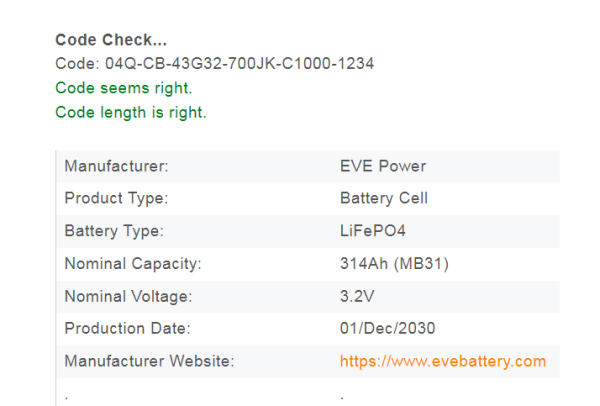Click the code value 04Q-CB-43G32-700JK-C1000-1234
Viewport: 600px width, 406px height.
pos(236,64)
